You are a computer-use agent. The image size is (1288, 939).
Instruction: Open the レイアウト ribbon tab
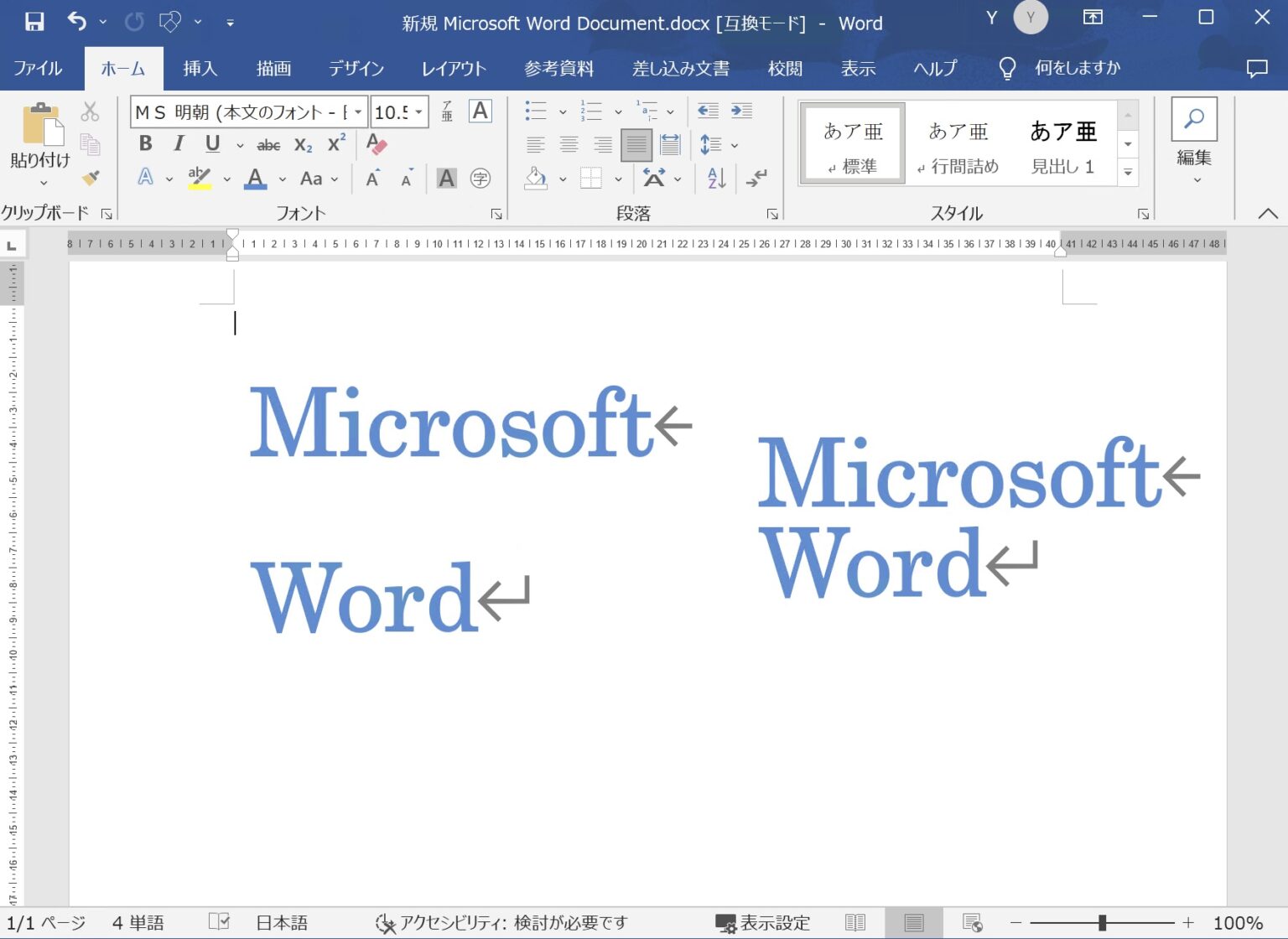(x=453, y=69)
